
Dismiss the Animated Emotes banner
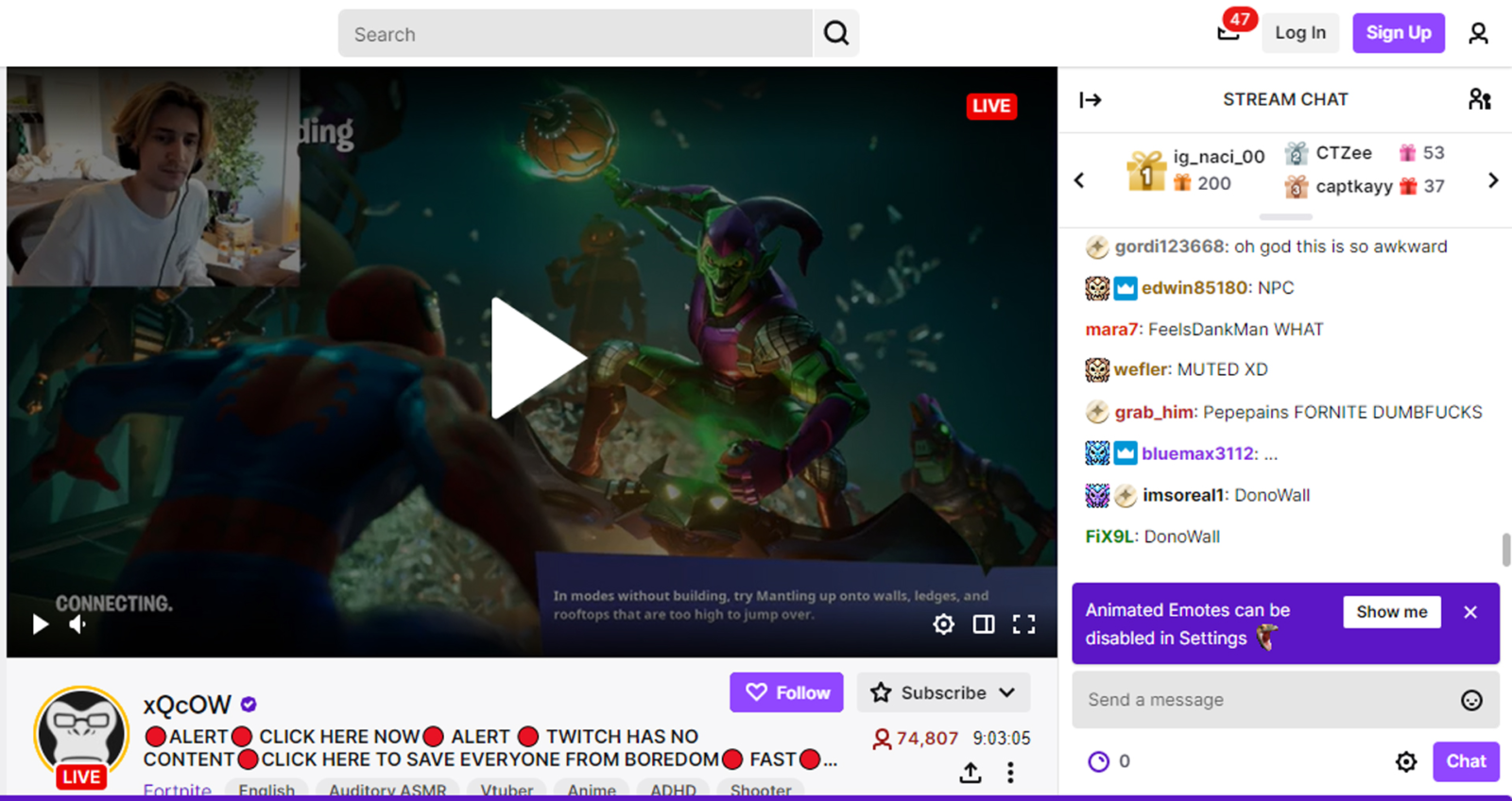1470,612
